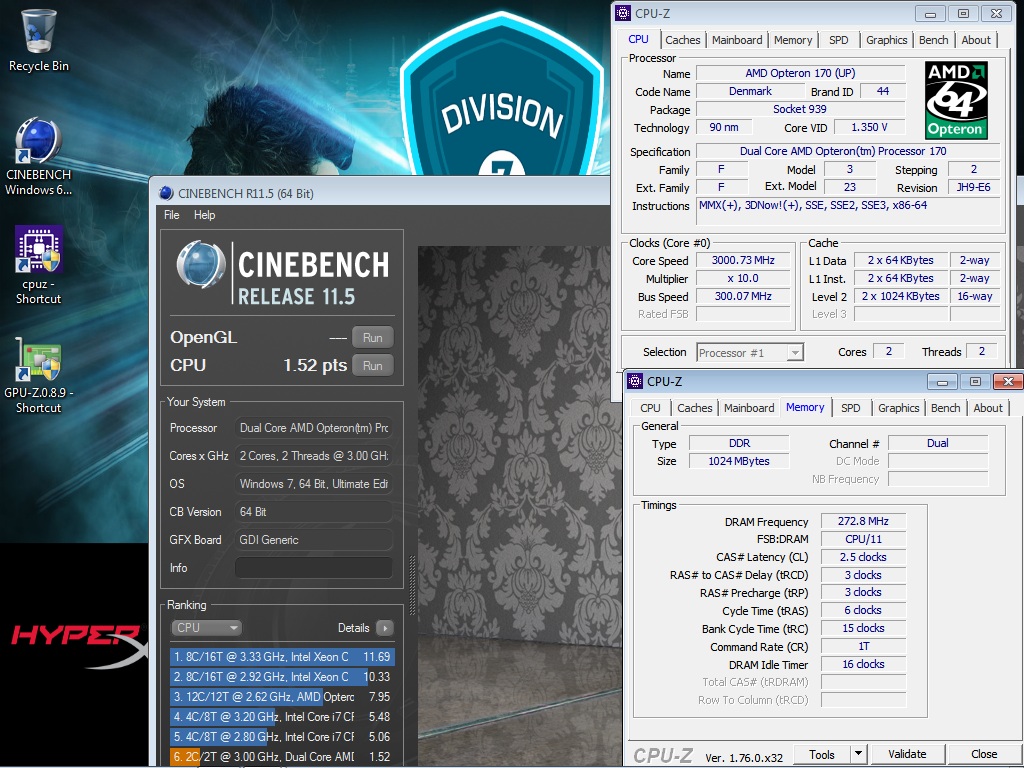The image size is (1024, 768).
Task: Click the GFX Board field 'GDI Generic'
Action: 314,539
